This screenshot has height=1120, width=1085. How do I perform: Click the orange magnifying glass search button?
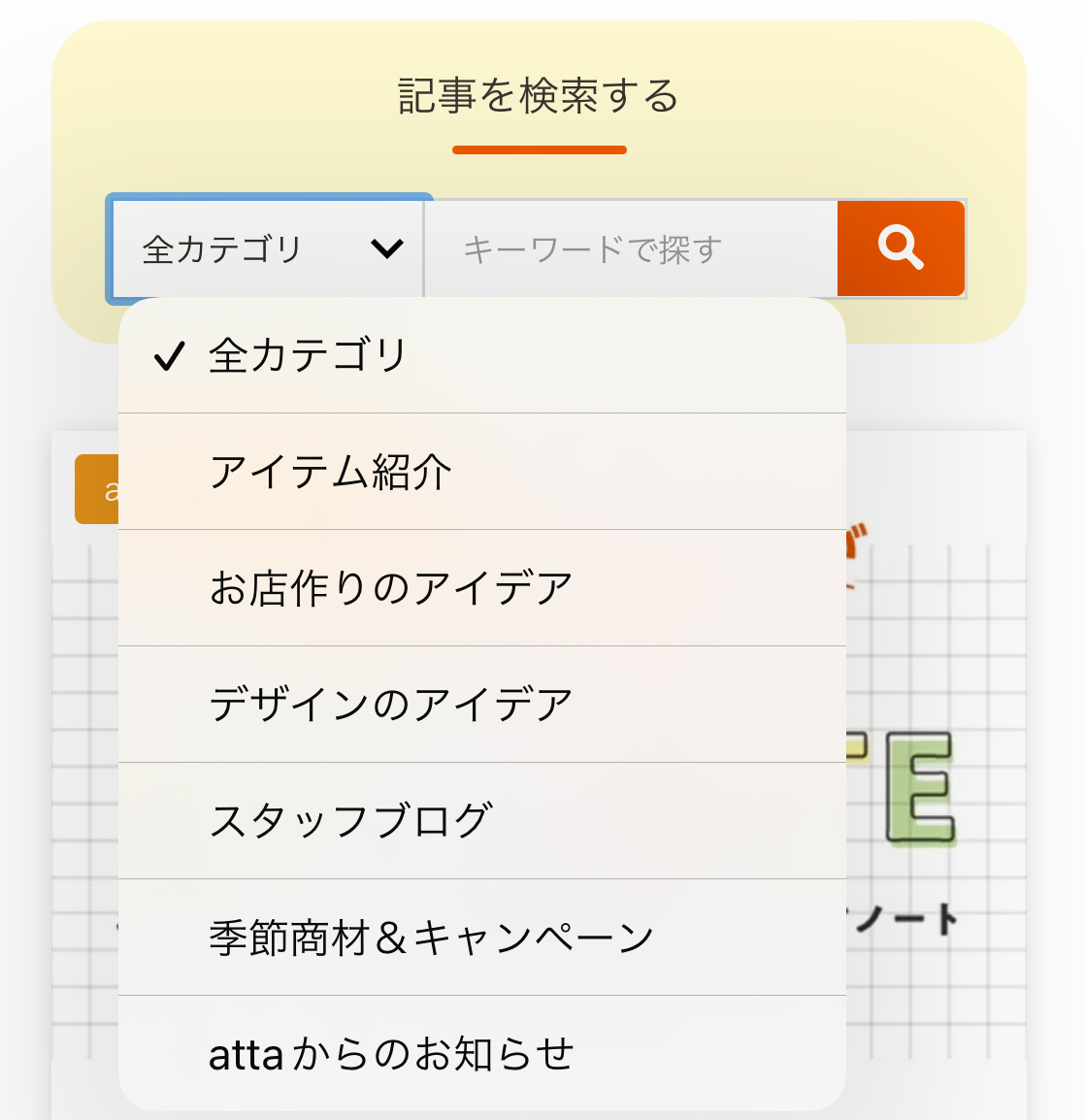901,247
